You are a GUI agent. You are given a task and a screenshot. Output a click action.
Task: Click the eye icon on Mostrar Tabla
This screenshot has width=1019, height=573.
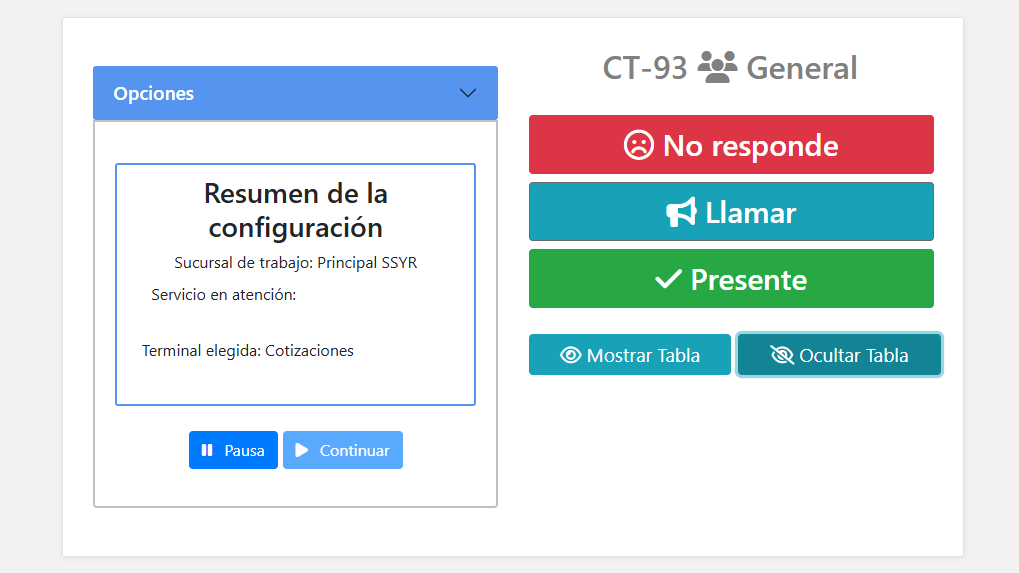pos(570,355)
